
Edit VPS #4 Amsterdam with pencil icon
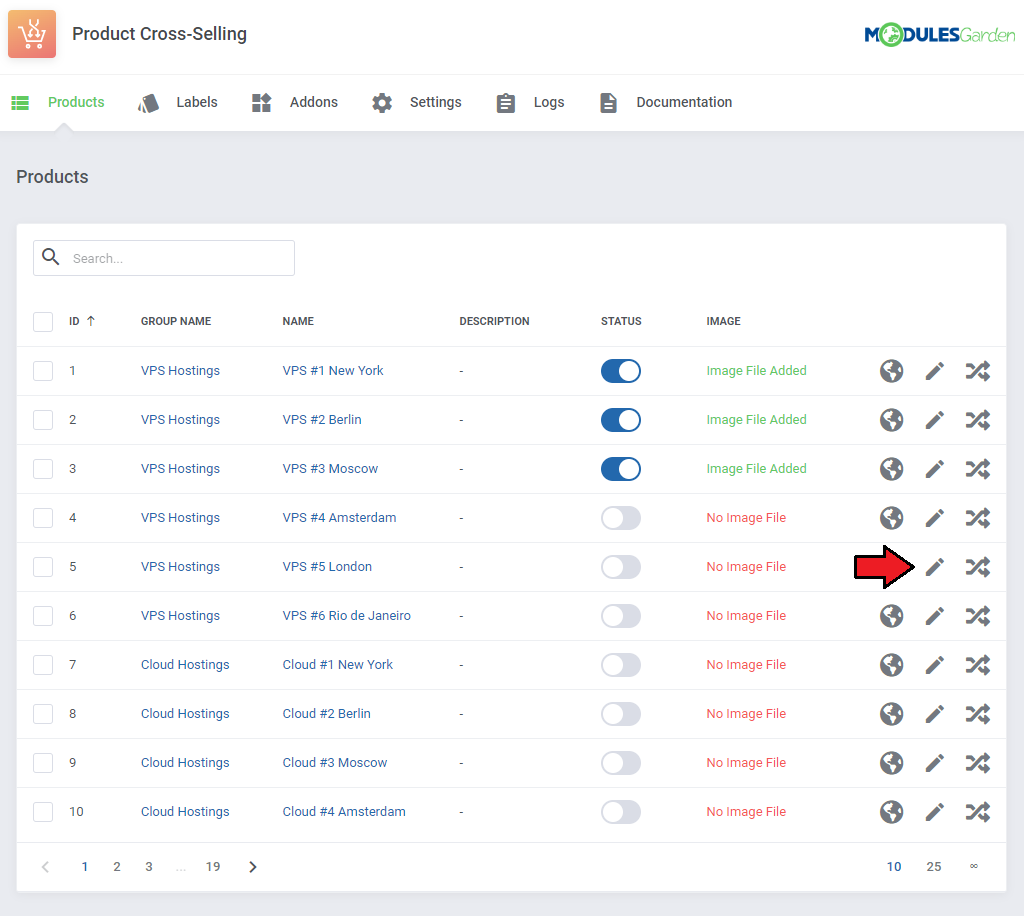click(x=935, y=518)
